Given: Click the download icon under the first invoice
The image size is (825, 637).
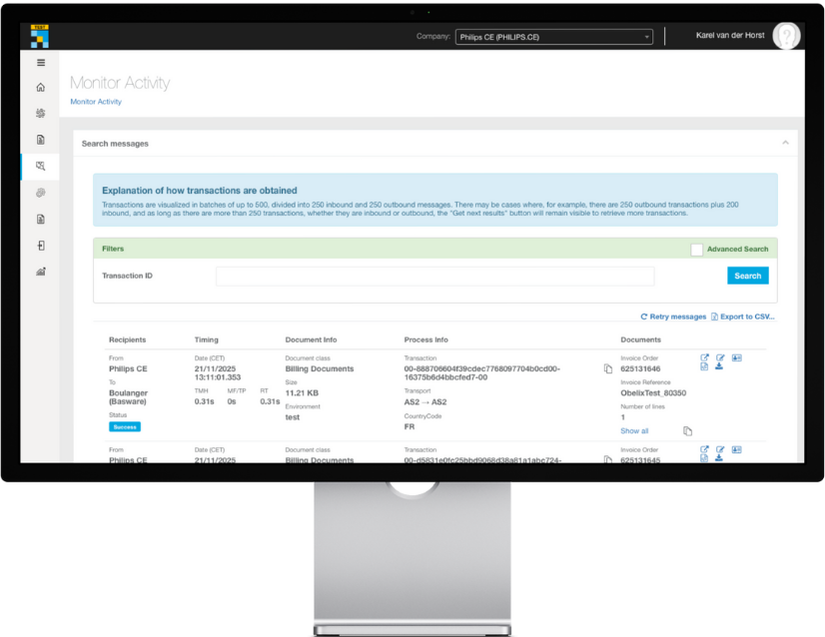Looking at the screenshot, I should coord(721,368).
